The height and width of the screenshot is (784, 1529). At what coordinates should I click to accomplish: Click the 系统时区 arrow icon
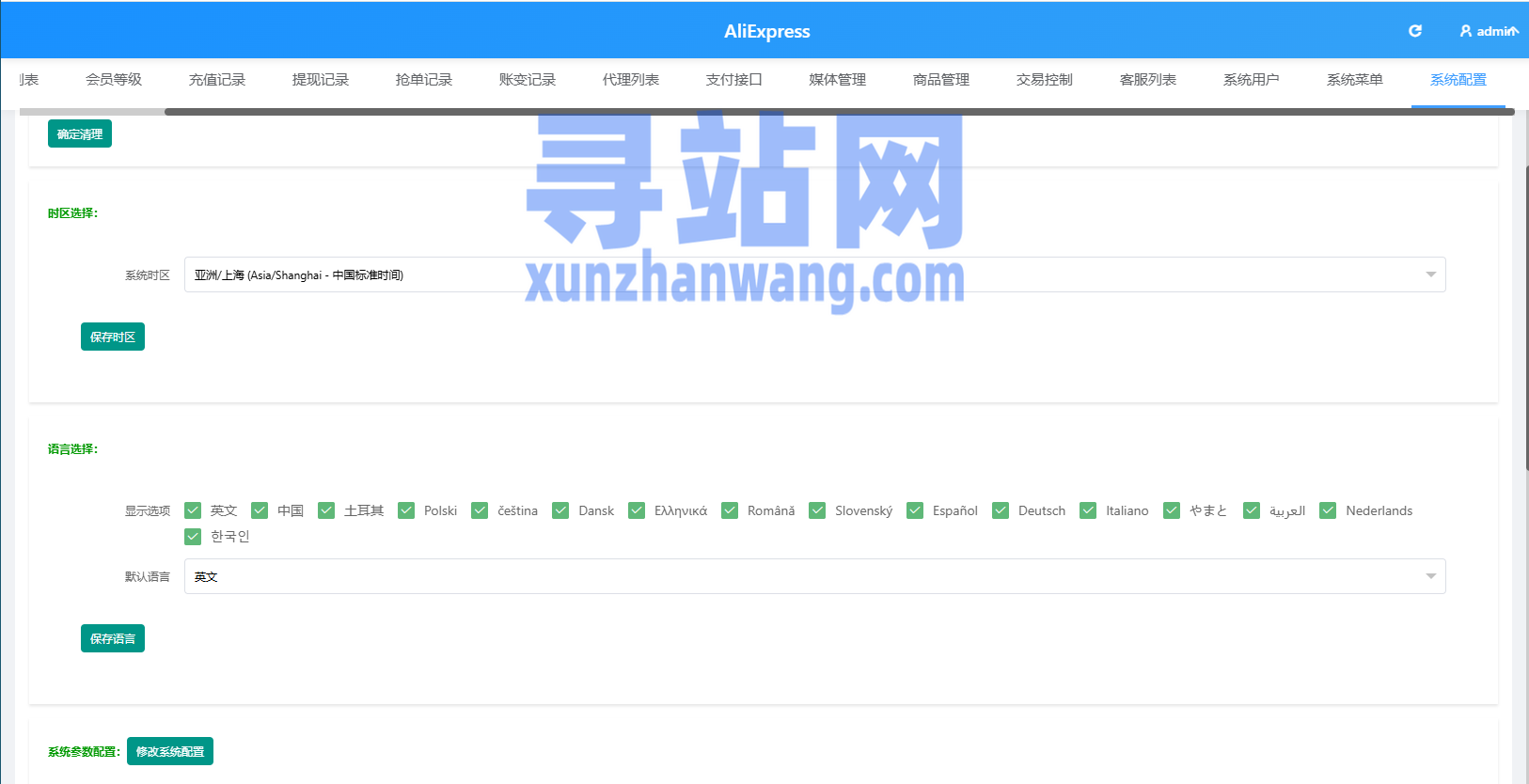point(1431,274)
